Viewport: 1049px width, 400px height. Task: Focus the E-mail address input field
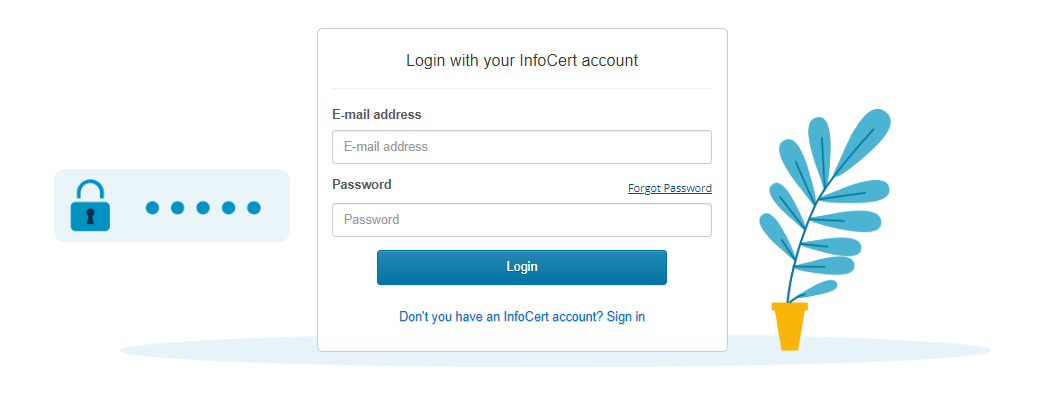pos(522,147)
